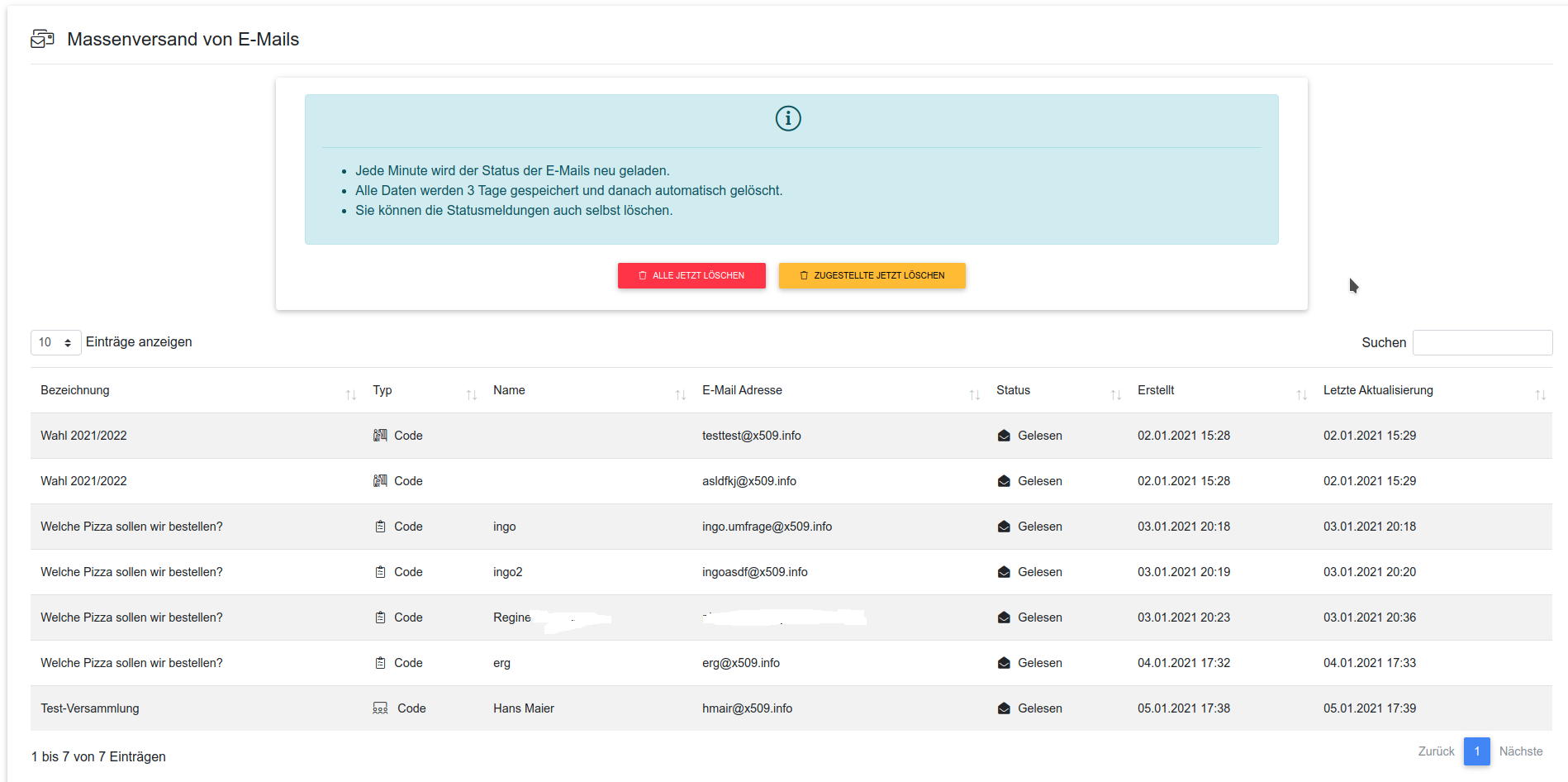Click the assembly type icon for Test-Versammlung
Image resolution: width=1568 pixels, height=782 pixels.
(x=380, y=708)
